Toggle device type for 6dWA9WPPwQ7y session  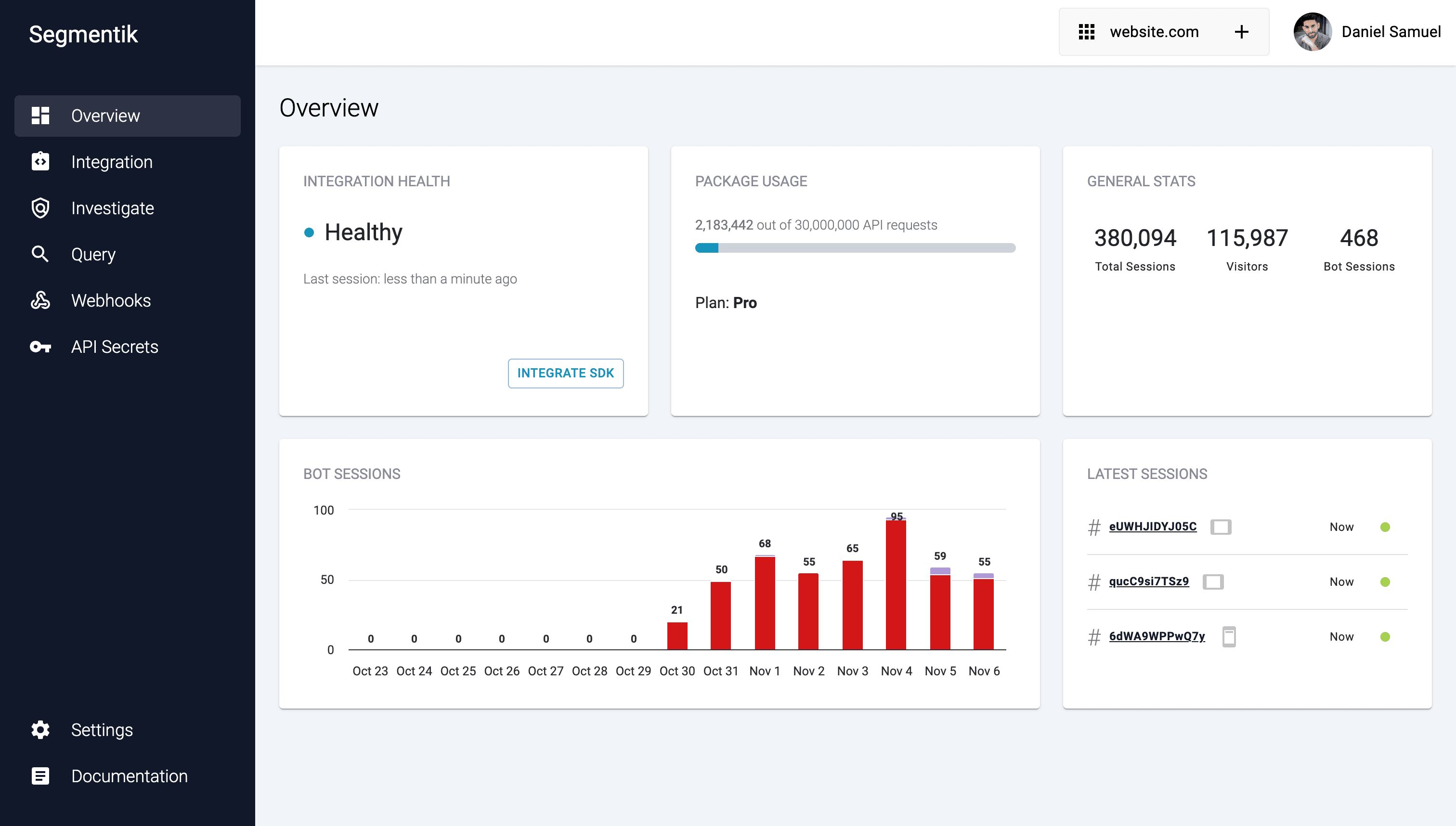click(1228, 636)
